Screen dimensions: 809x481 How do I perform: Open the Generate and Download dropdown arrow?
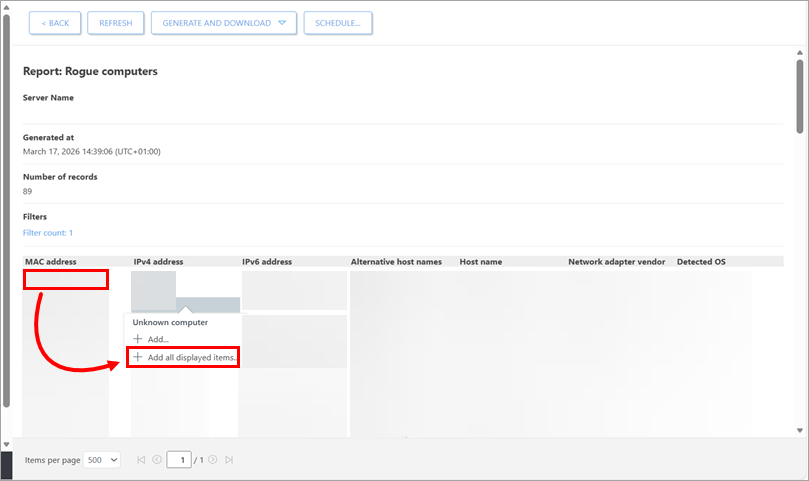coord(282,23)
